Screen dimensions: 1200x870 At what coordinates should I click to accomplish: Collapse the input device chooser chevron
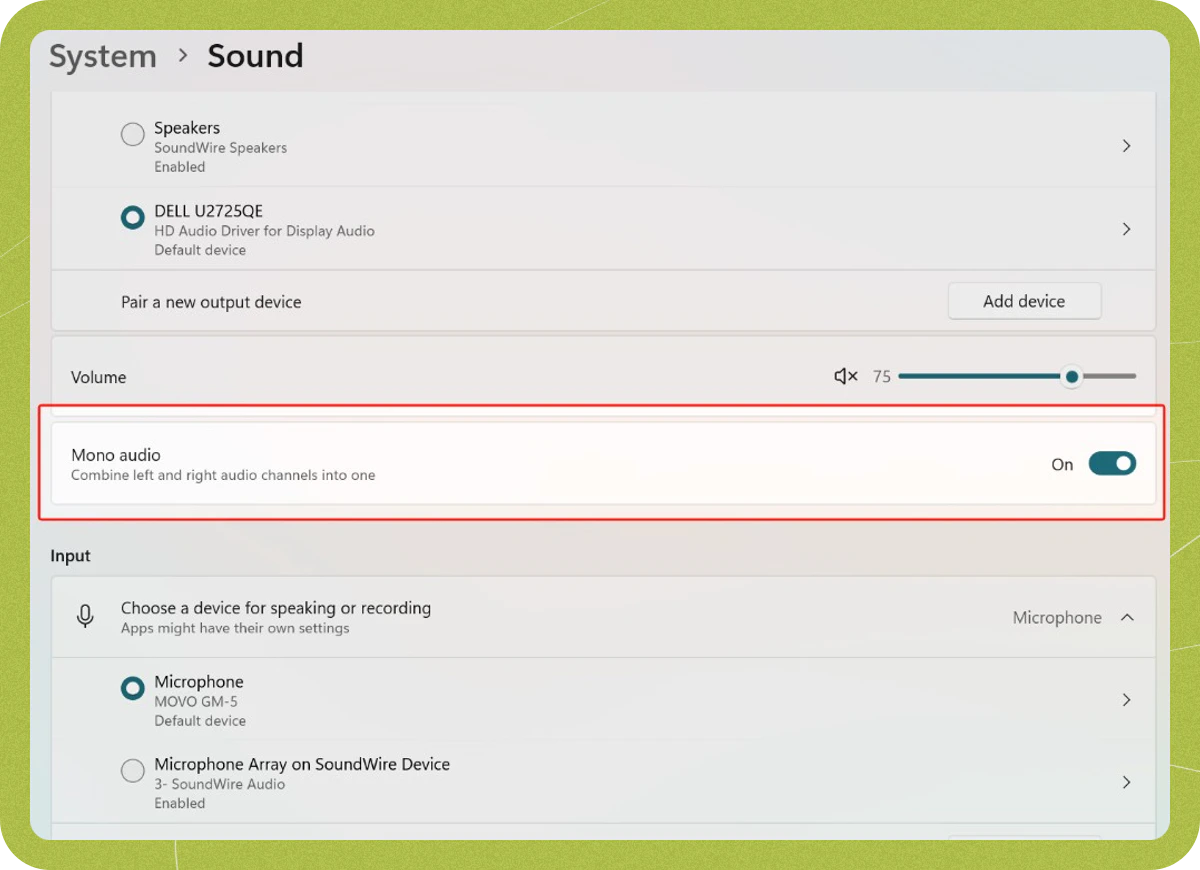(x=1127, y=618)
